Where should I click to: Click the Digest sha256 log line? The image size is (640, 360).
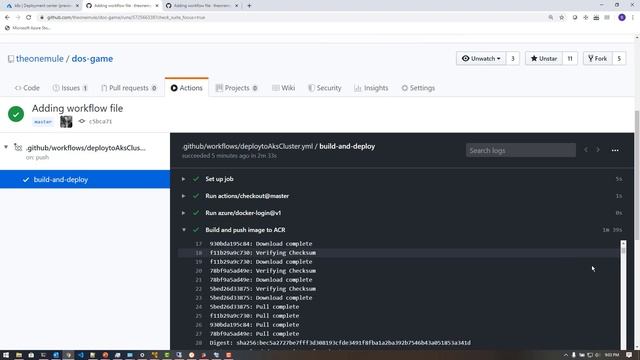click(340, 343)
